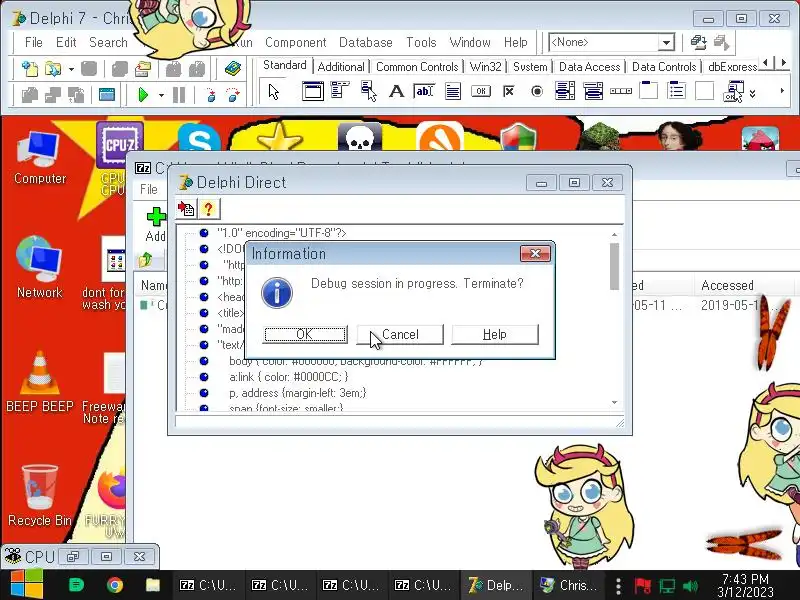Click the Trace Into debug icon
800x600 pixels.
point(211,95)
